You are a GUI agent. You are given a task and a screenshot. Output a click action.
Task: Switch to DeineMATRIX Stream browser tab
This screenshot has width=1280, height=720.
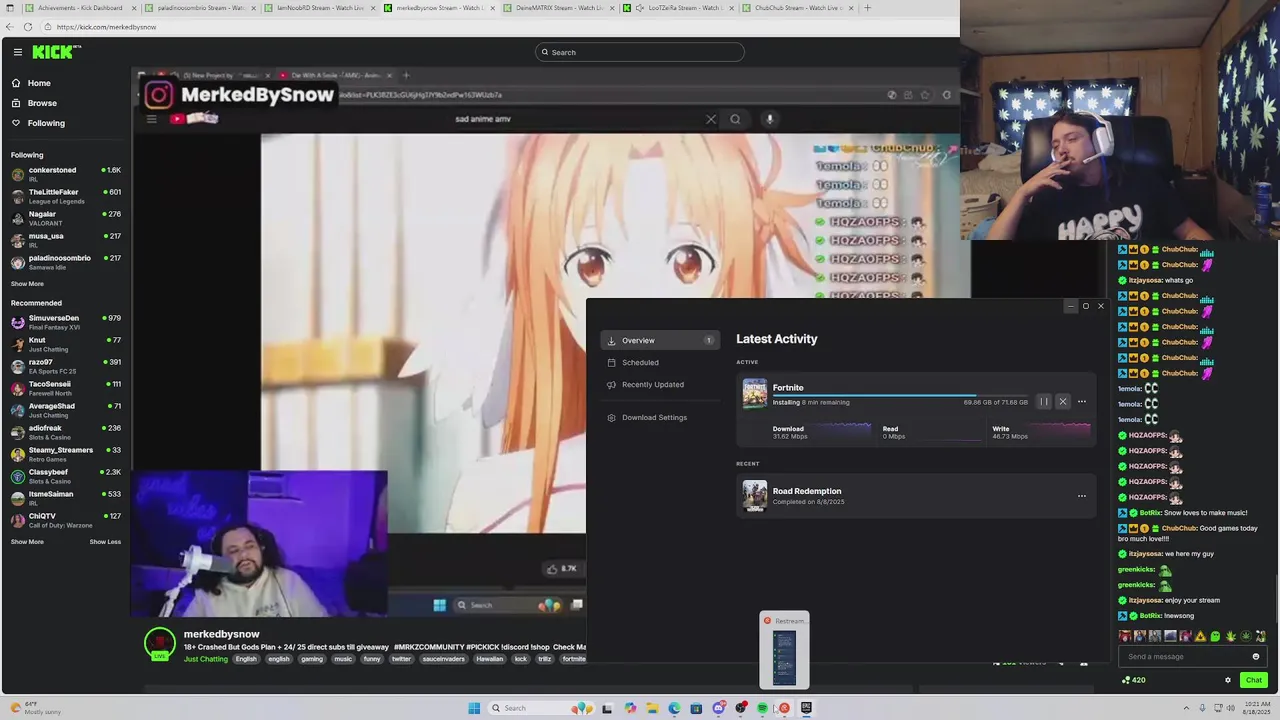coord(559,8)
